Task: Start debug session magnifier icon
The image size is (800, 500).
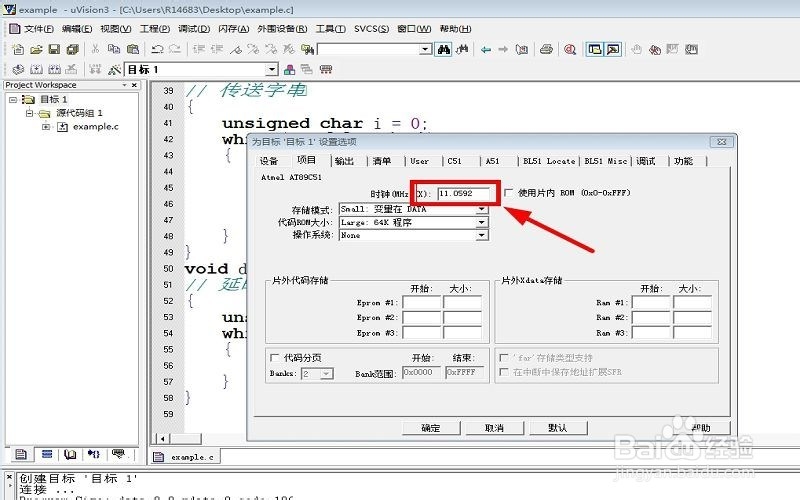Action: click(x=570, y=49)
